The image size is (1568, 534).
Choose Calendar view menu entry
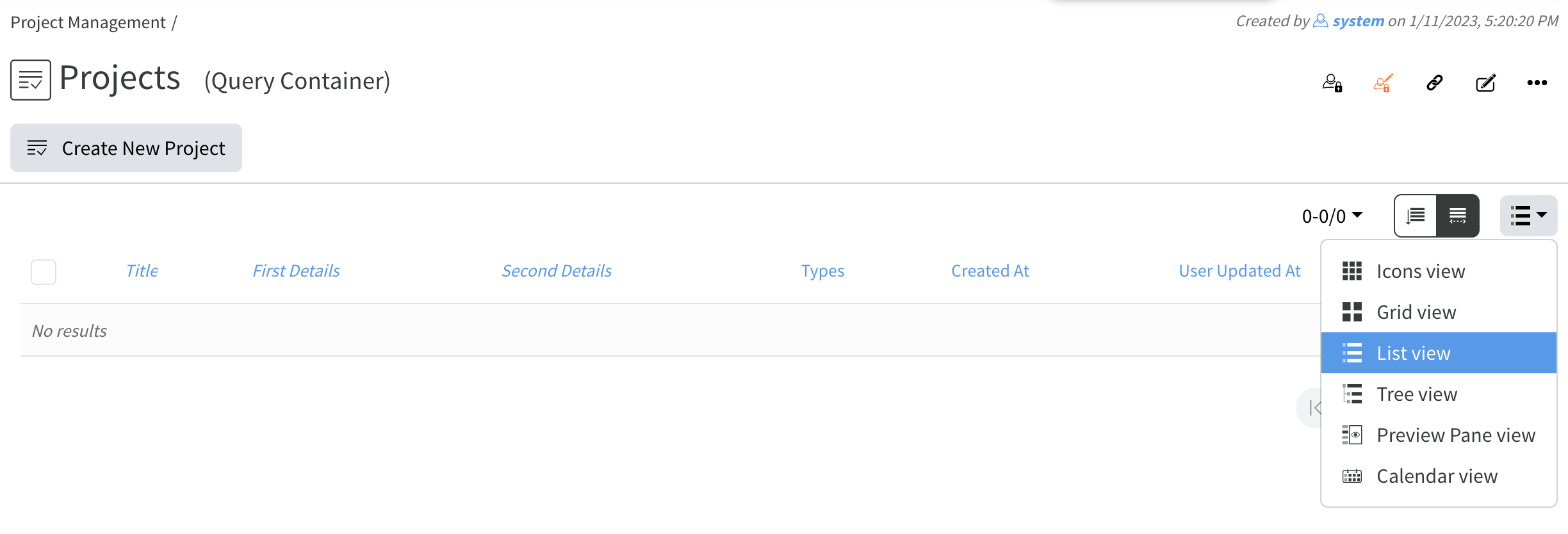(x=1437, y=476)
